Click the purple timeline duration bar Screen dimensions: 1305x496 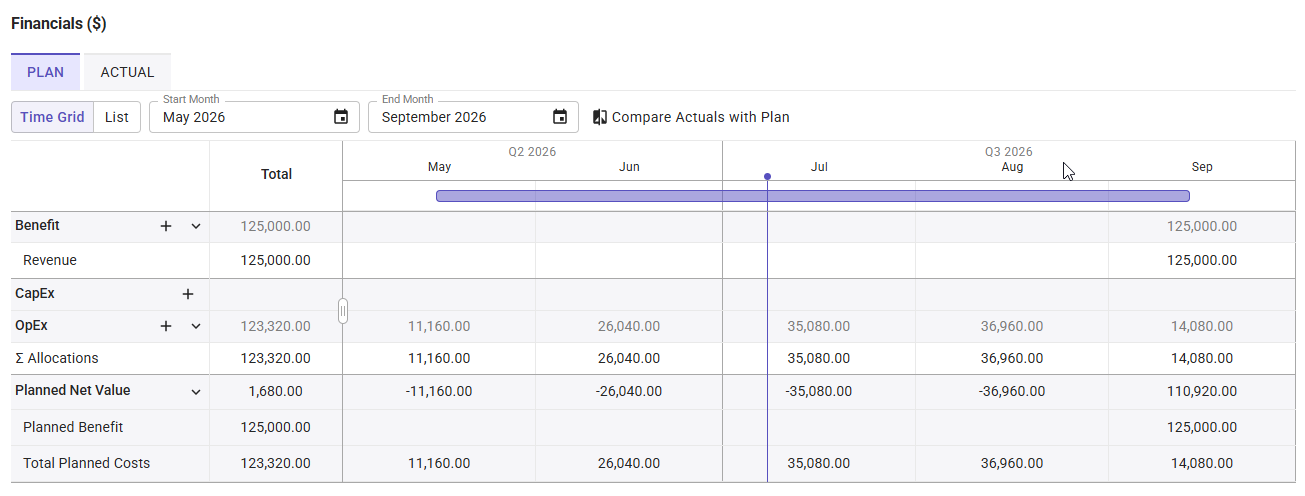tap(813, 196)
